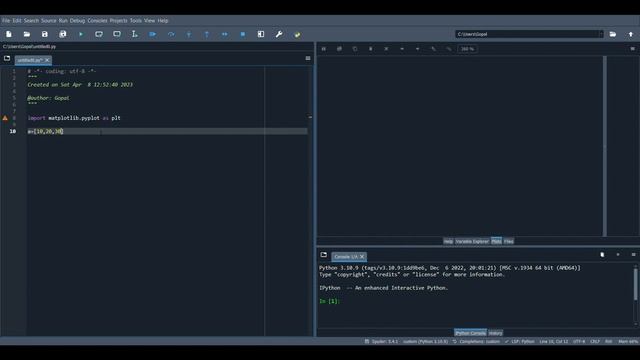Browse console tabs icon beside Console 1/A
This screenshot has width=640, height=360.
tap(324, 255)
